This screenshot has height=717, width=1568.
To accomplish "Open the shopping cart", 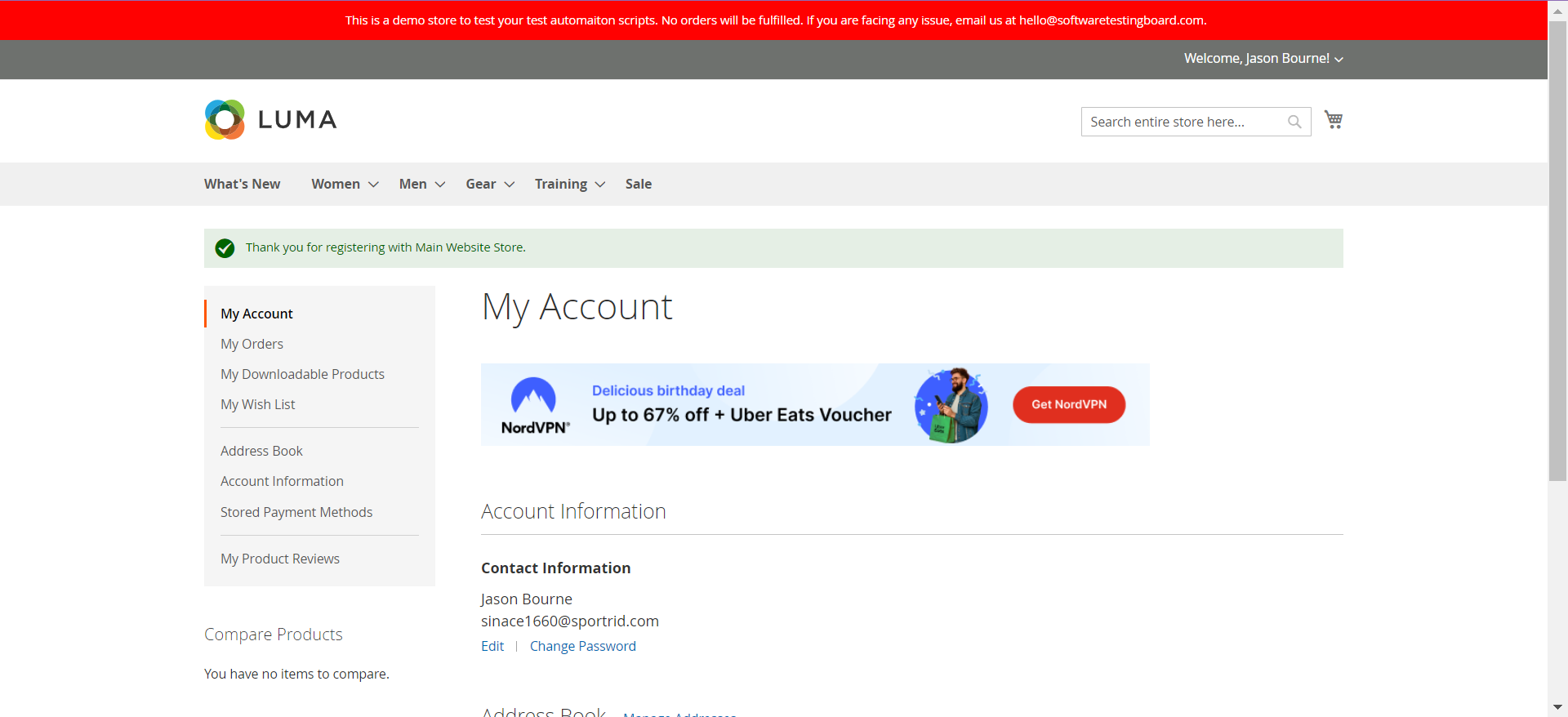I will click(1333, 120).
